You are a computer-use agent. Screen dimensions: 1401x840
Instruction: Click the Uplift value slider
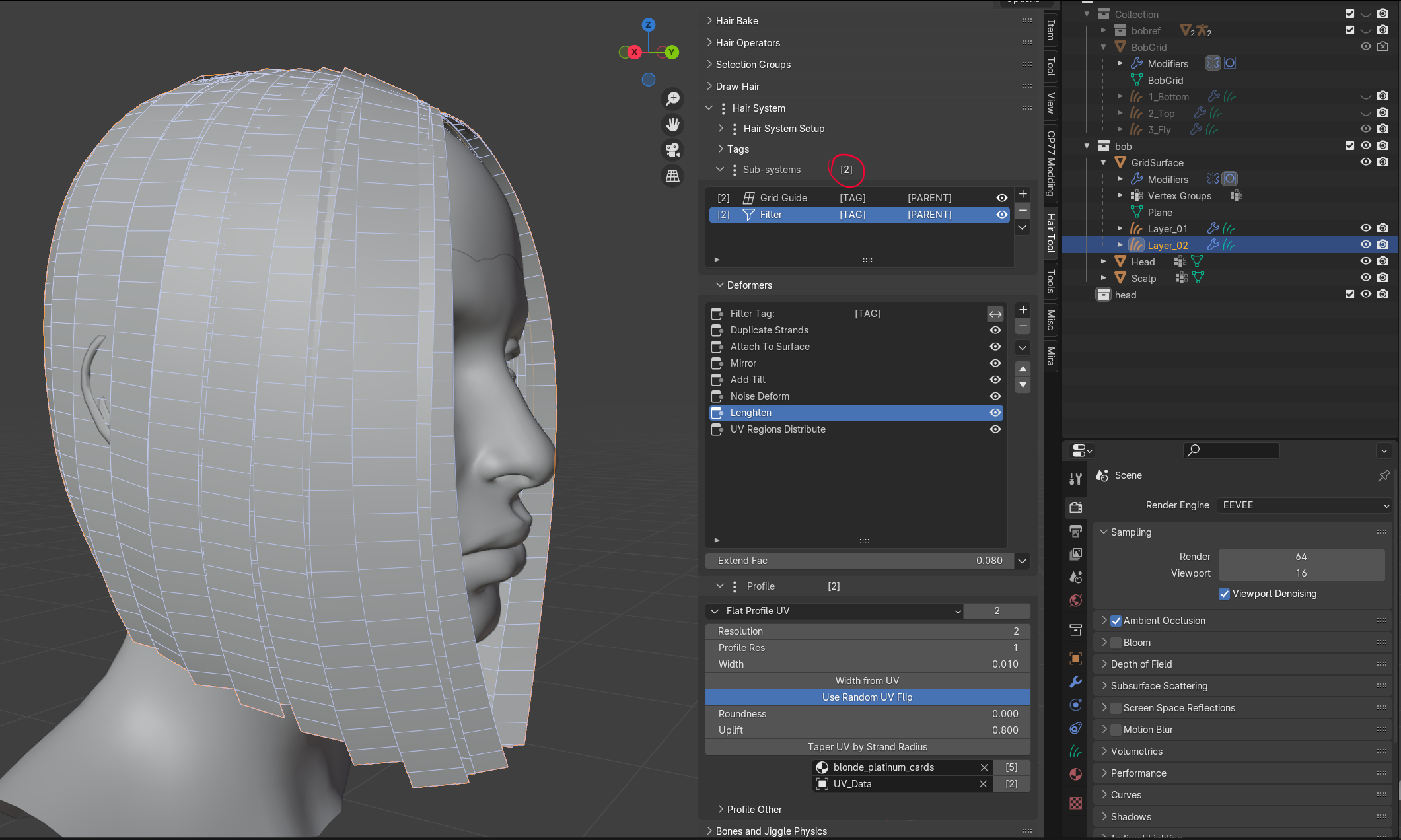click(x=867, y=730)
